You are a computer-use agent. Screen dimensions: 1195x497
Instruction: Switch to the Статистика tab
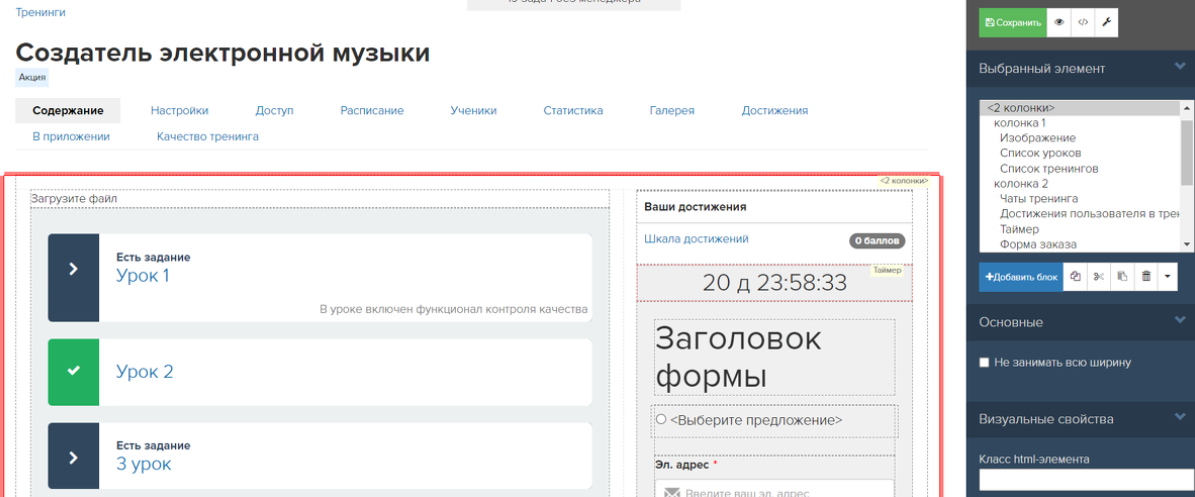(x=573, y=111)
